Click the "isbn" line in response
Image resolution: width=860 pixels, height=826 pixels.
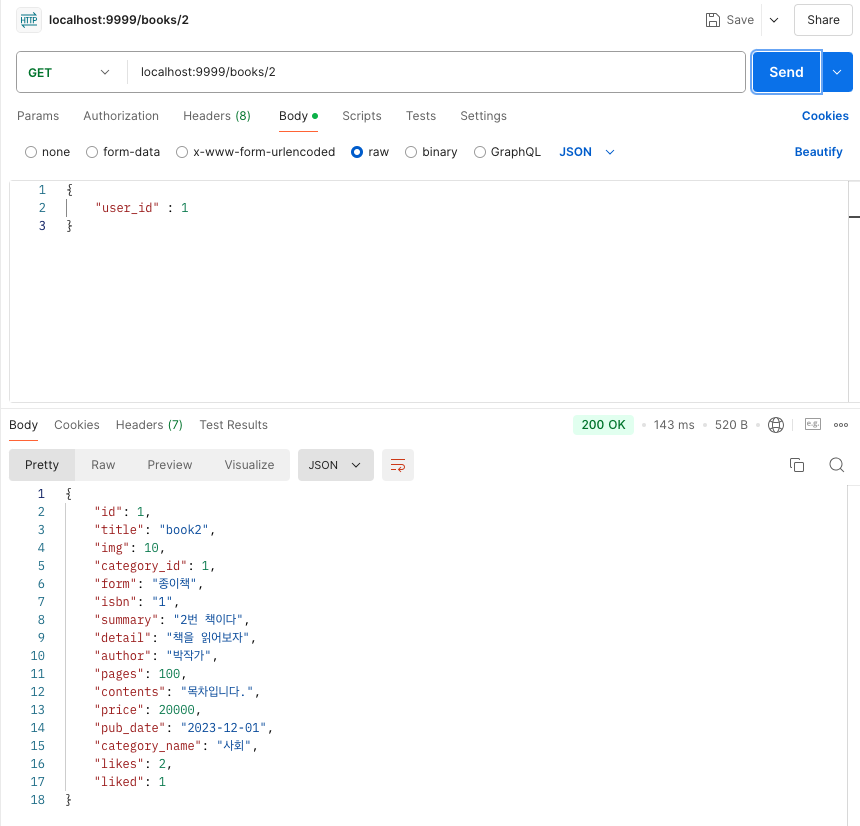coord(137,602)
